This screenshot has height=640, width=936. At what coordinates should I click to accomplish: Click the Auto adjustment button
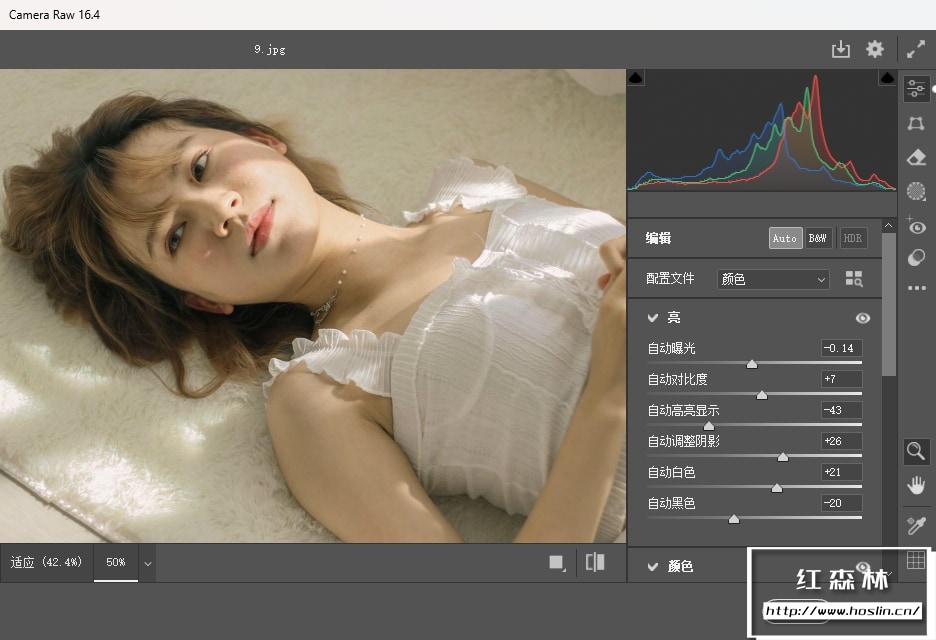point(785,238)
